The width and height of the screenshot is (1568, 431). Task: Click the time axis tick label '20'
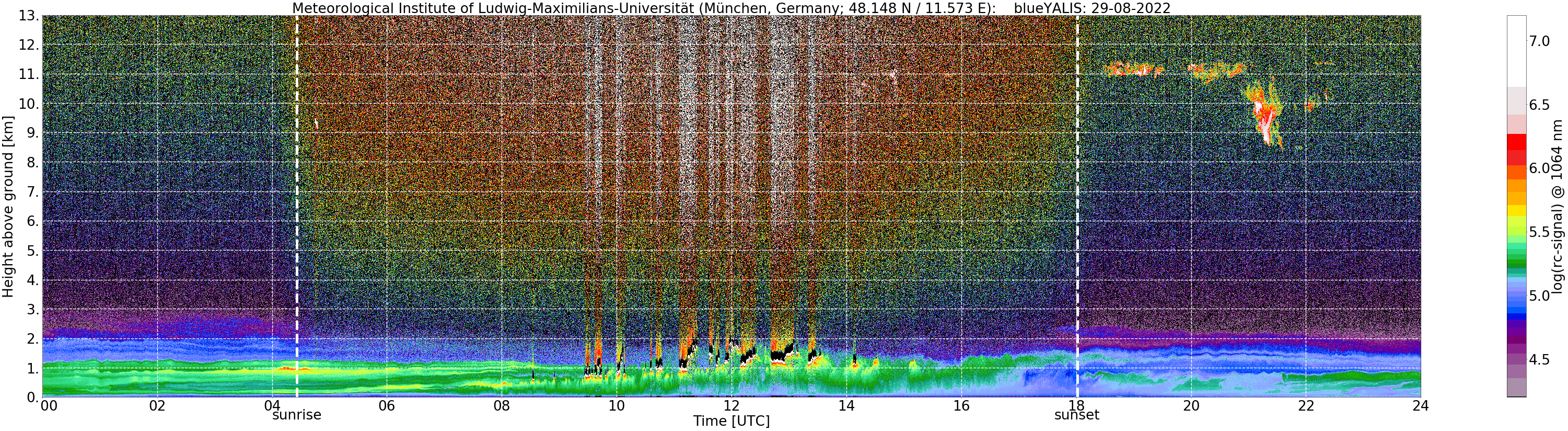coord(1191,406)
